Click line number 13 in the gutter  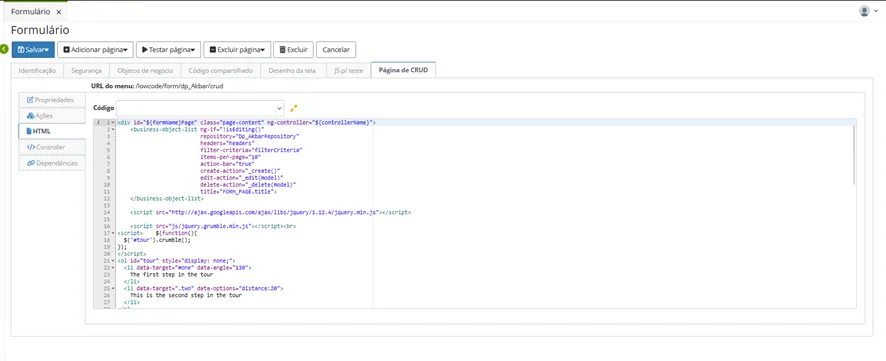point(106,205)
